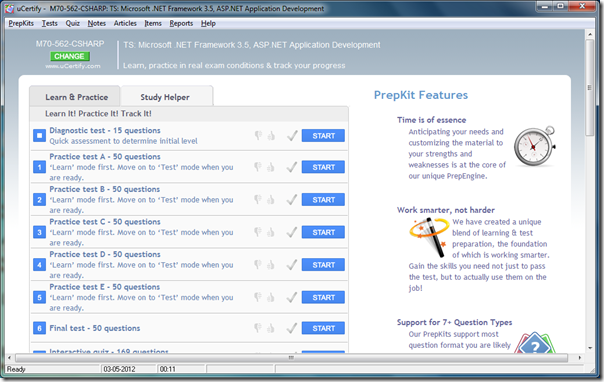604x382 pixels.
Task: Click the vertical scrollbar down arrow
Action: click(590, 348)
